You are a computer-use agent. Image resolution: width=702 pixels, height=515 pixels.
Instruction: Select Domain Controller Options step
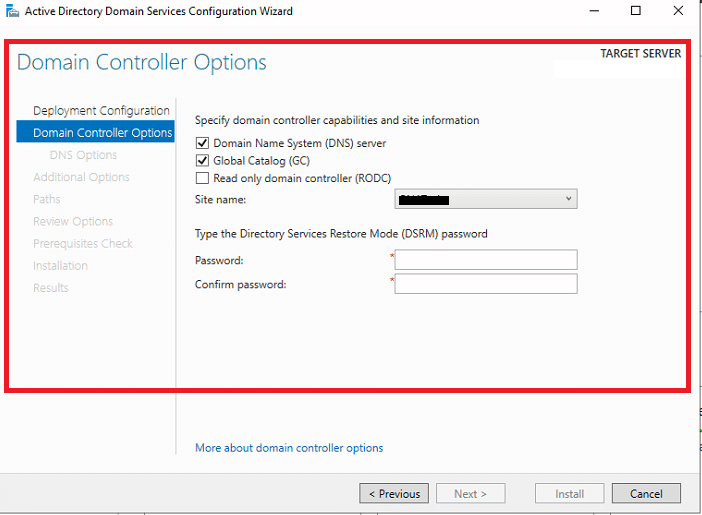tap(95, 133)
